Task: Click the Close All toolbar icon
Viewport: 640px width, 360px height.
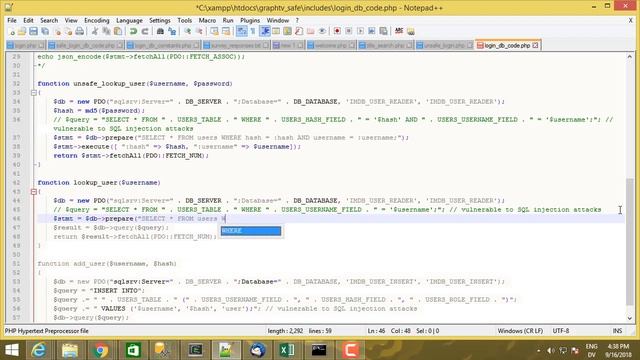Action: click(69, 31)
